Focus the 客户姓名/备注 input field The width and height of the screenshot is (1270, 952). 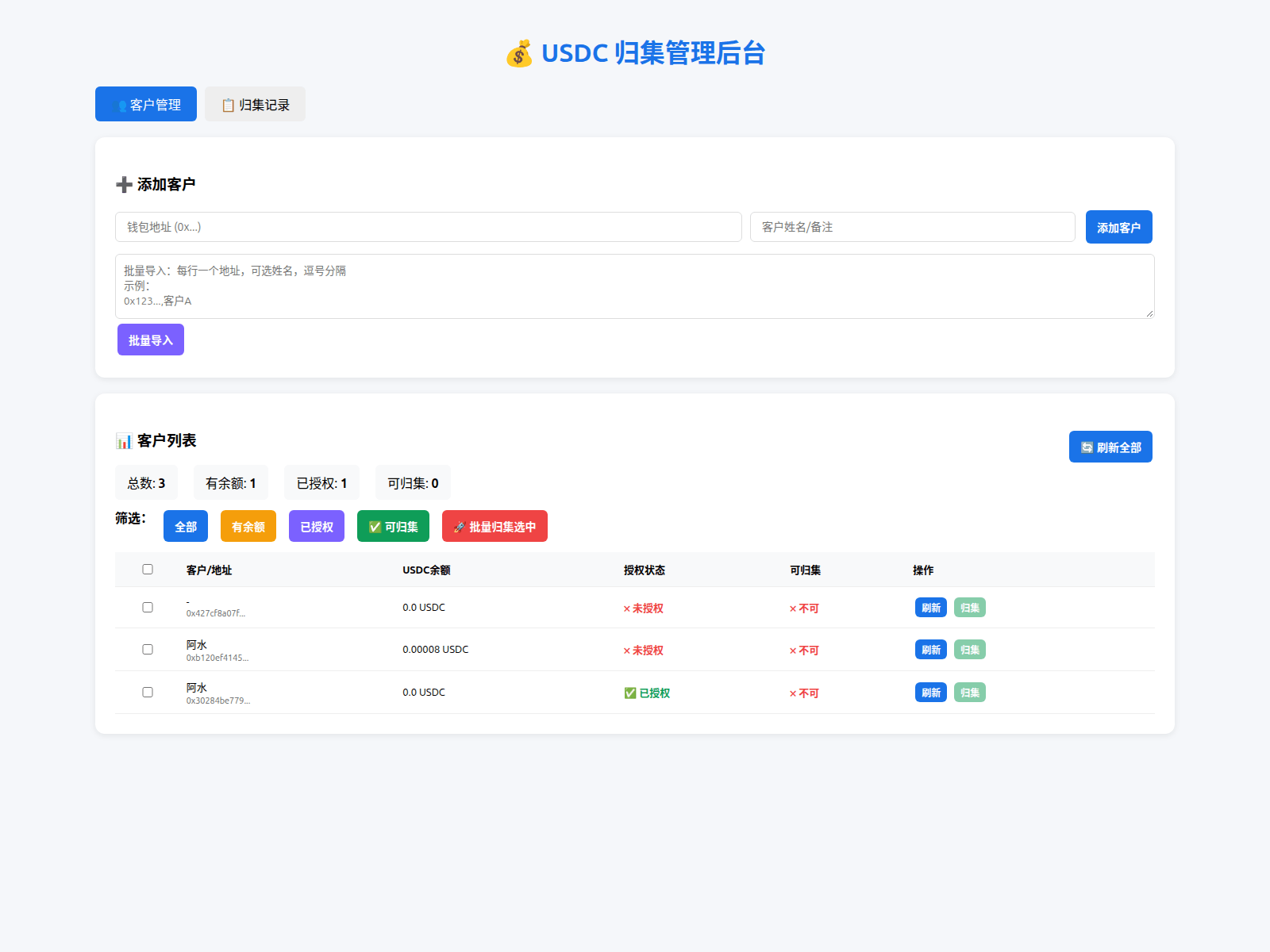point(913,227)
